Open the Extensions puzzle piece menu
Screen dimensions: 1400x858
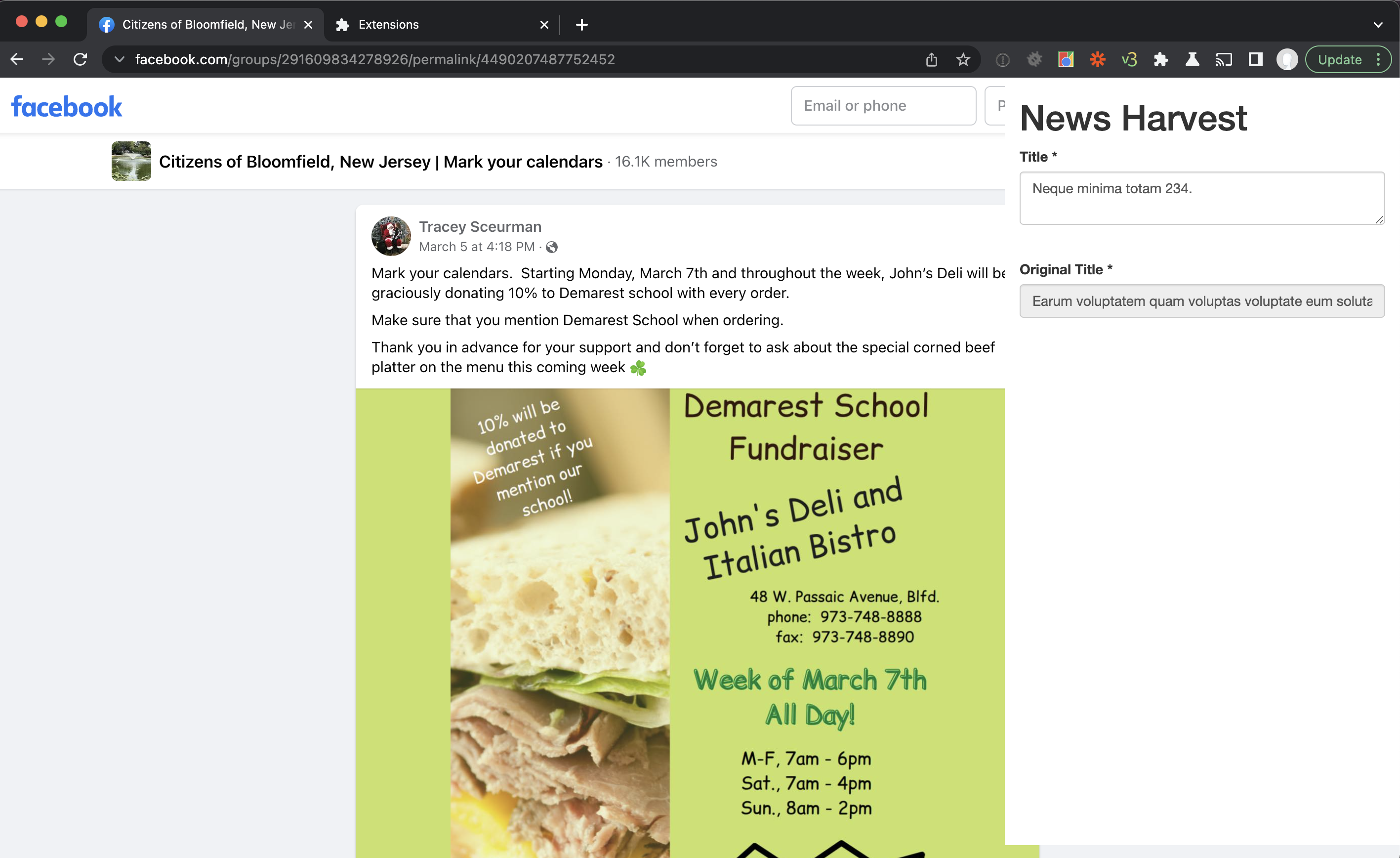pos(1160,60)
